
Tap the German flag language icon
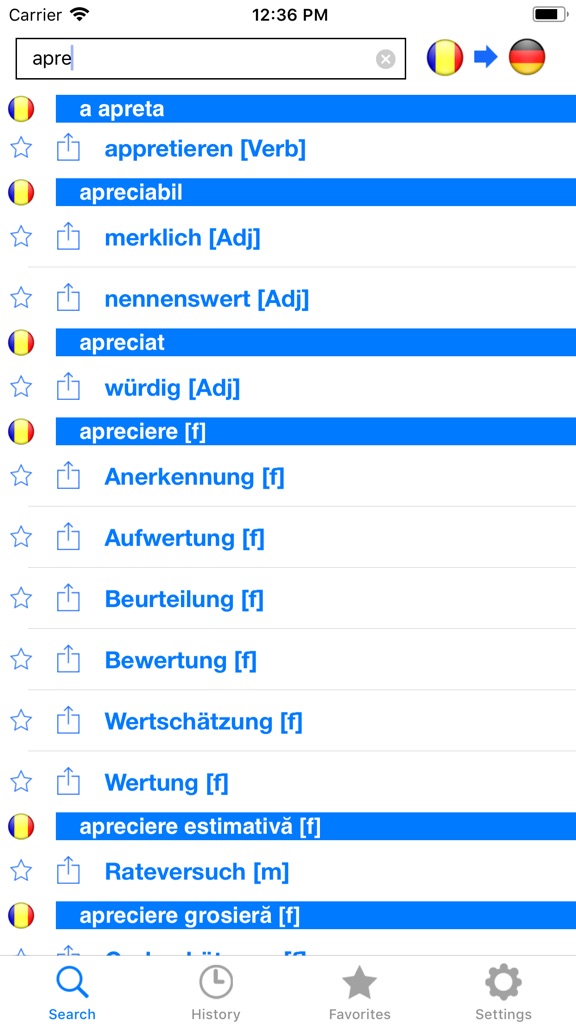(527, 57)
